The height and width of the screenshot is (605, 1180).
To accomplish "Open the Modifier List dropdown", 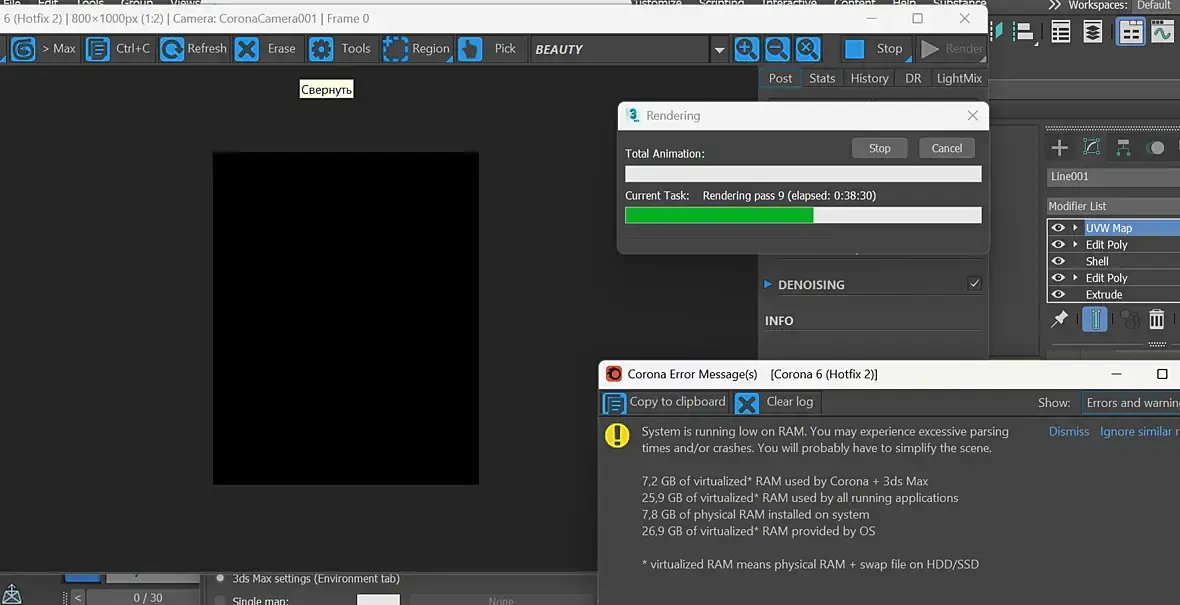I will click(1113, 206).
